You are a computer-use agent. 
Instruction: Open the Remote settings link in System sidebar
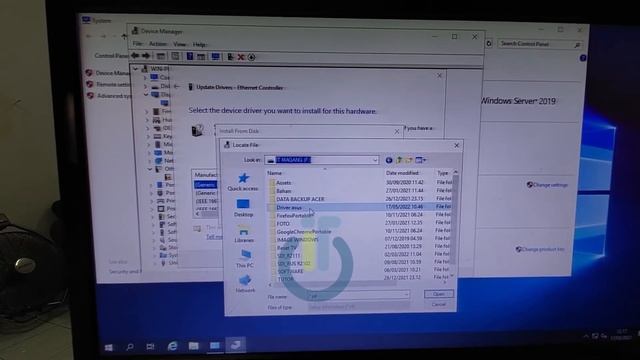click(x=113, y=84)
